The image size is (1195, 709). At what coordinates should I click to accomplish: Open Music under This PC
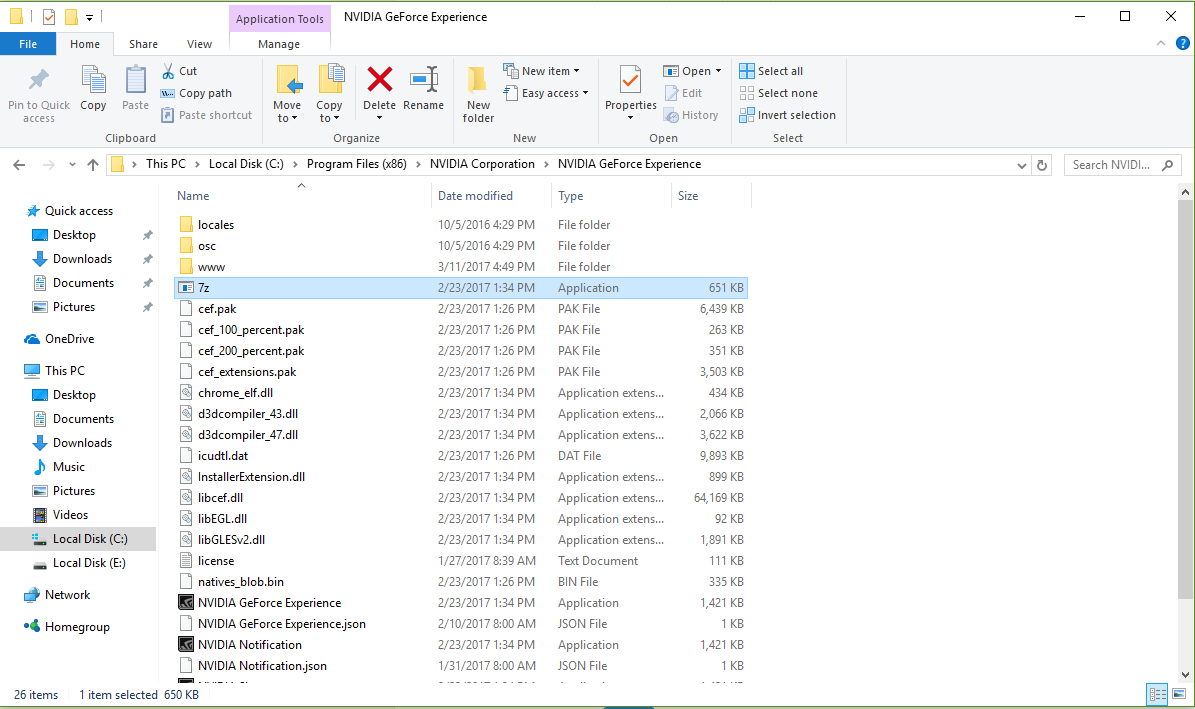[69, 467]
